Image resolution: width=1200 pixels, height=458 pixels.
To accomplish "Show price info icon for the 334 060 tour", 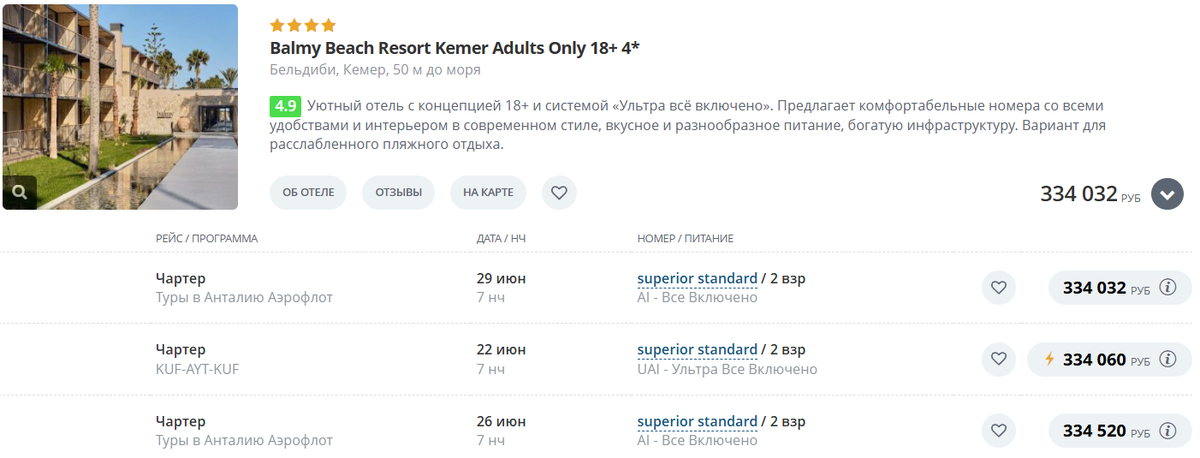I will click(x=1166, y=359).
